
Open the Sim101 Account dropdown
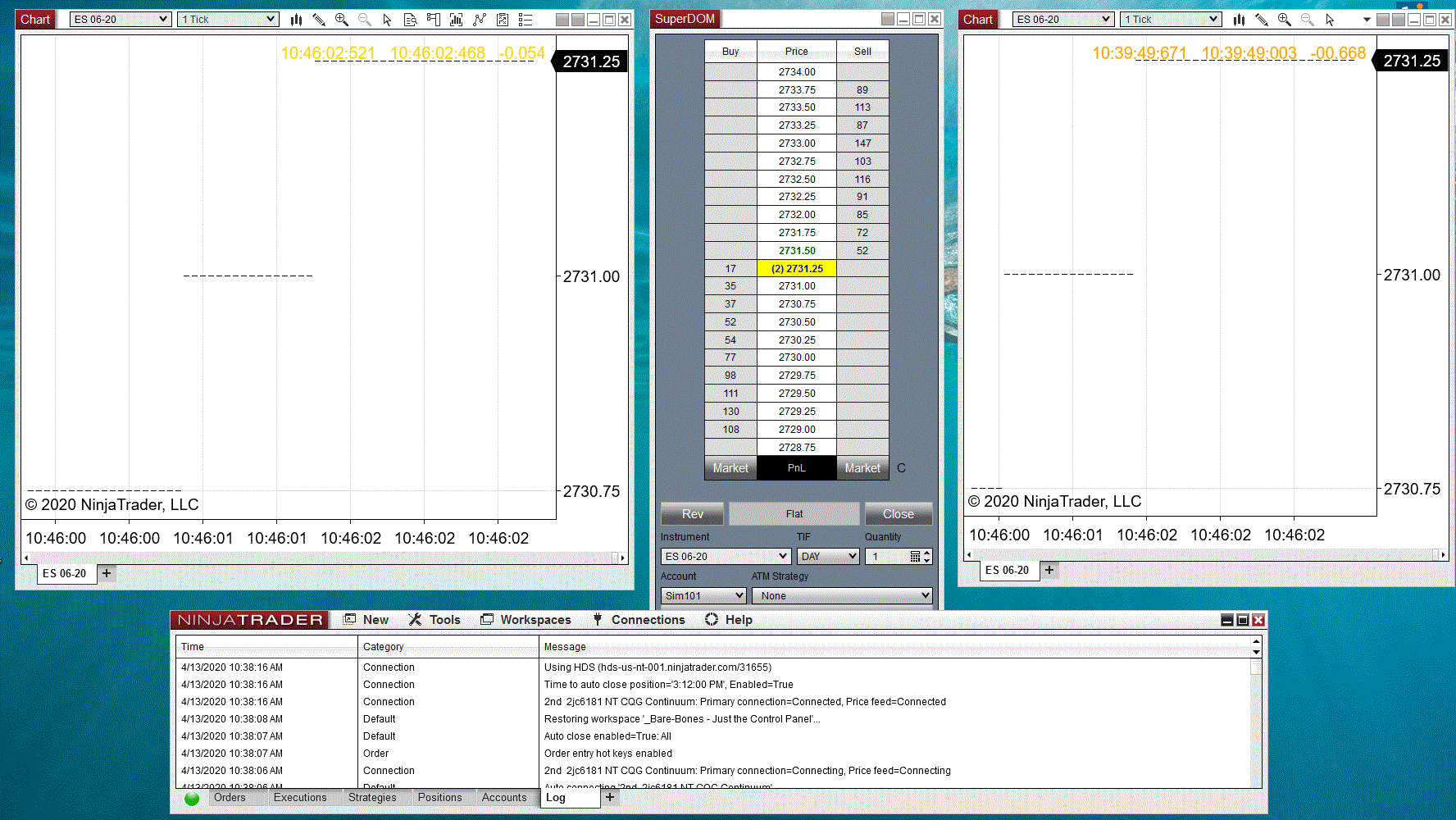[x=703, y=596]
